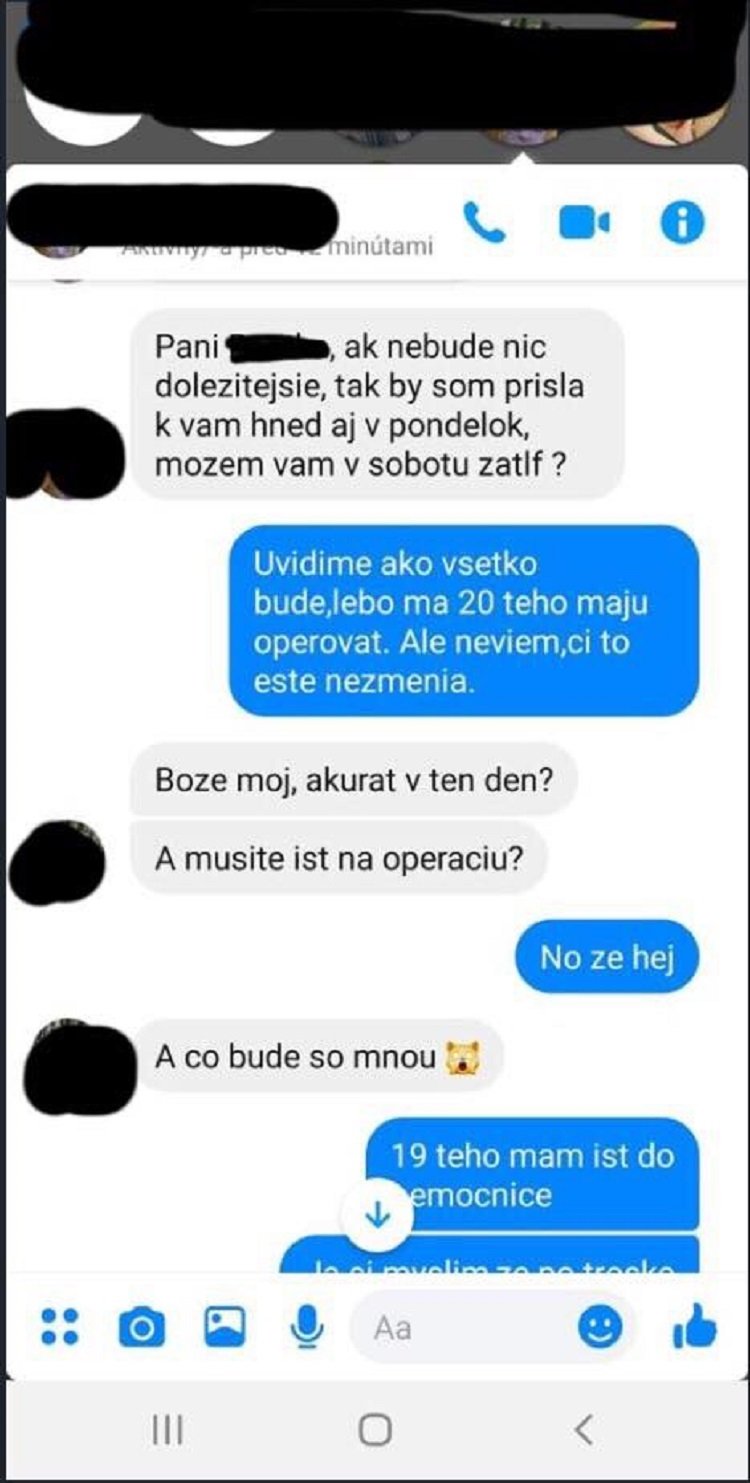Tap the 'Boze moj, akurat v ten den?' message

[x=354, y=780]
